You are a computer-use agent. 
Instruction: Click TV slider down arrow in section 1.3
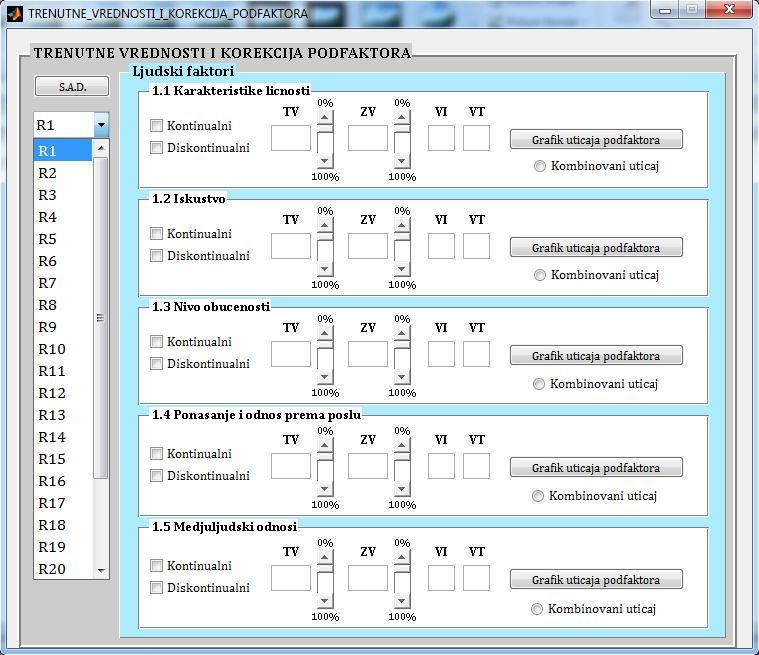pyautogui.click(x=325, y=376)
